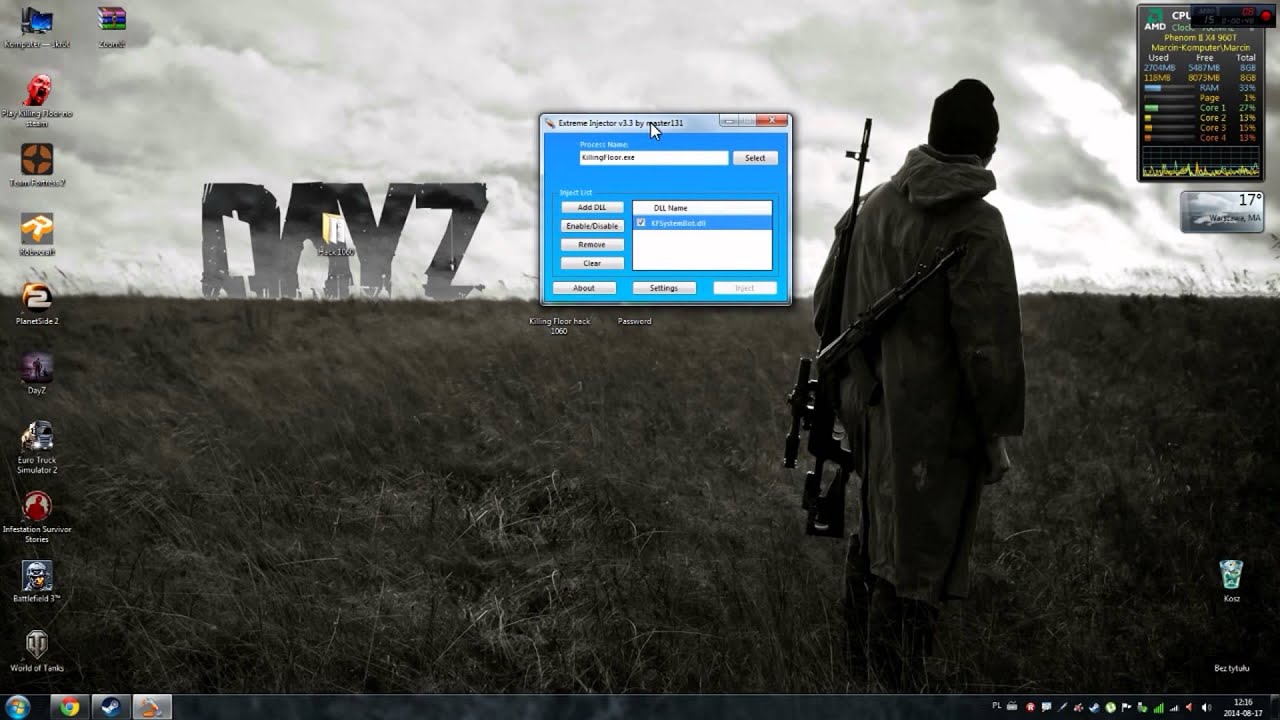Click the PL language indicator
Image resolution: width=1280 pixels, height=720 pixels.
coord(997,706)
